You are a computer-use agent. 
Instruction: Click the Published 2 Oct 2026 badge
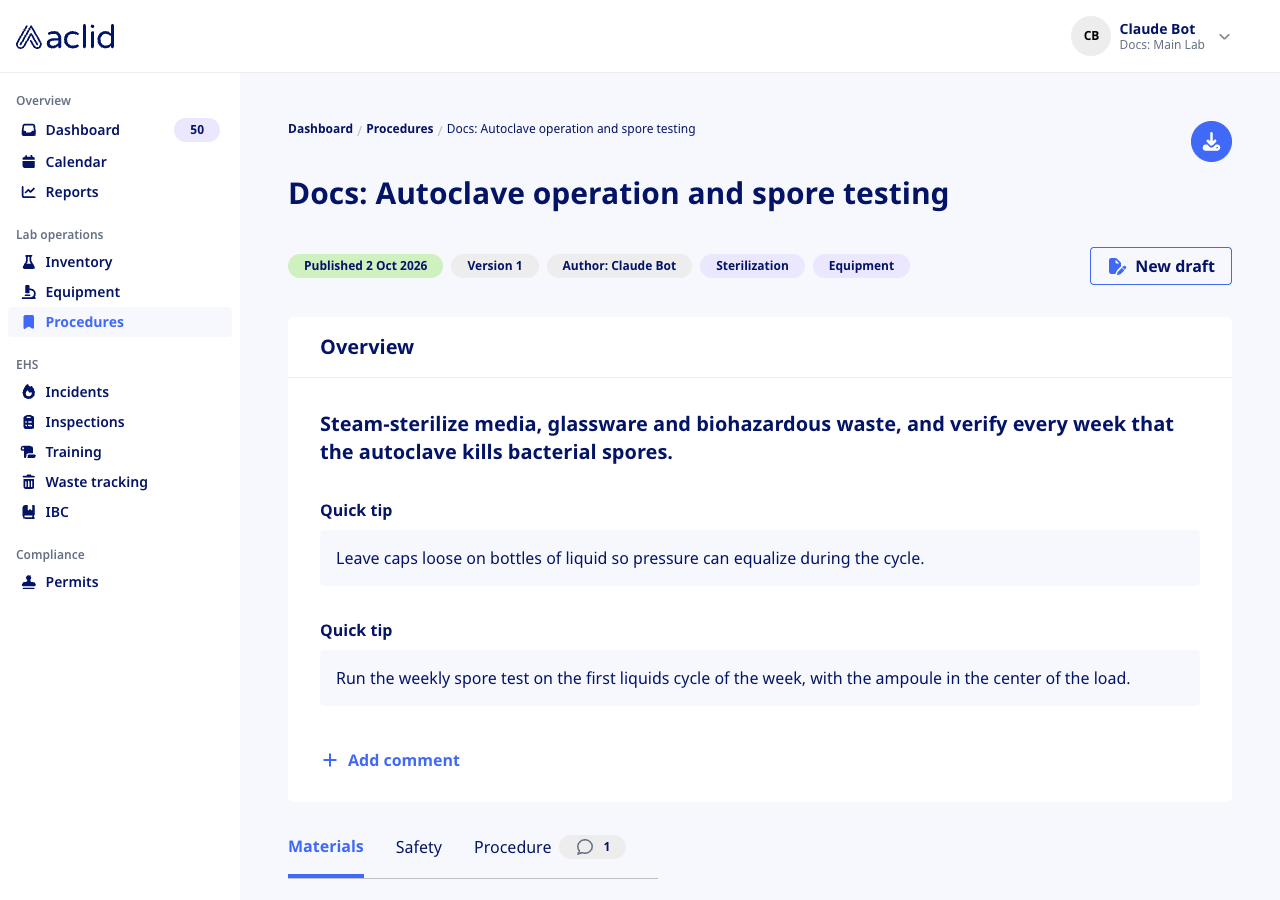point(365,266)
